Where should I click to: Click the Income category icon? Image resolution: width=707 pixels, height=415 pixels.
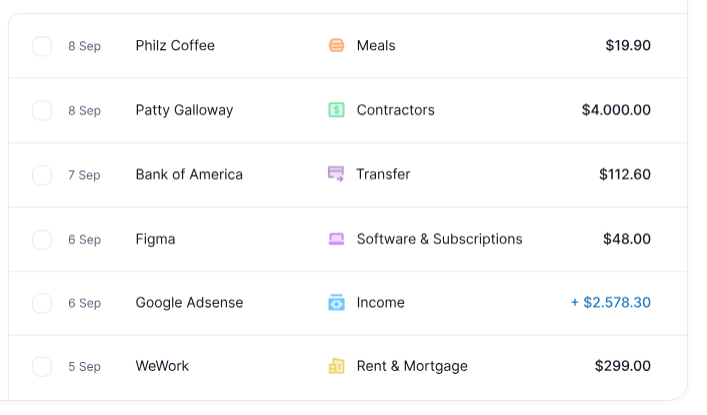tap(336, 303)
